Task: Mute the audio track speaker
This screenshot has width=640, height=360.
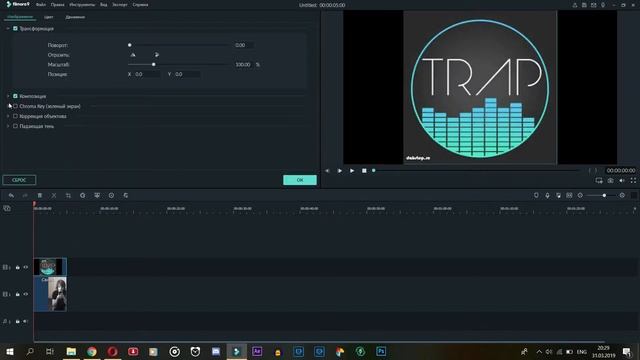Action: pyautogui.click(x=26, y=321)
